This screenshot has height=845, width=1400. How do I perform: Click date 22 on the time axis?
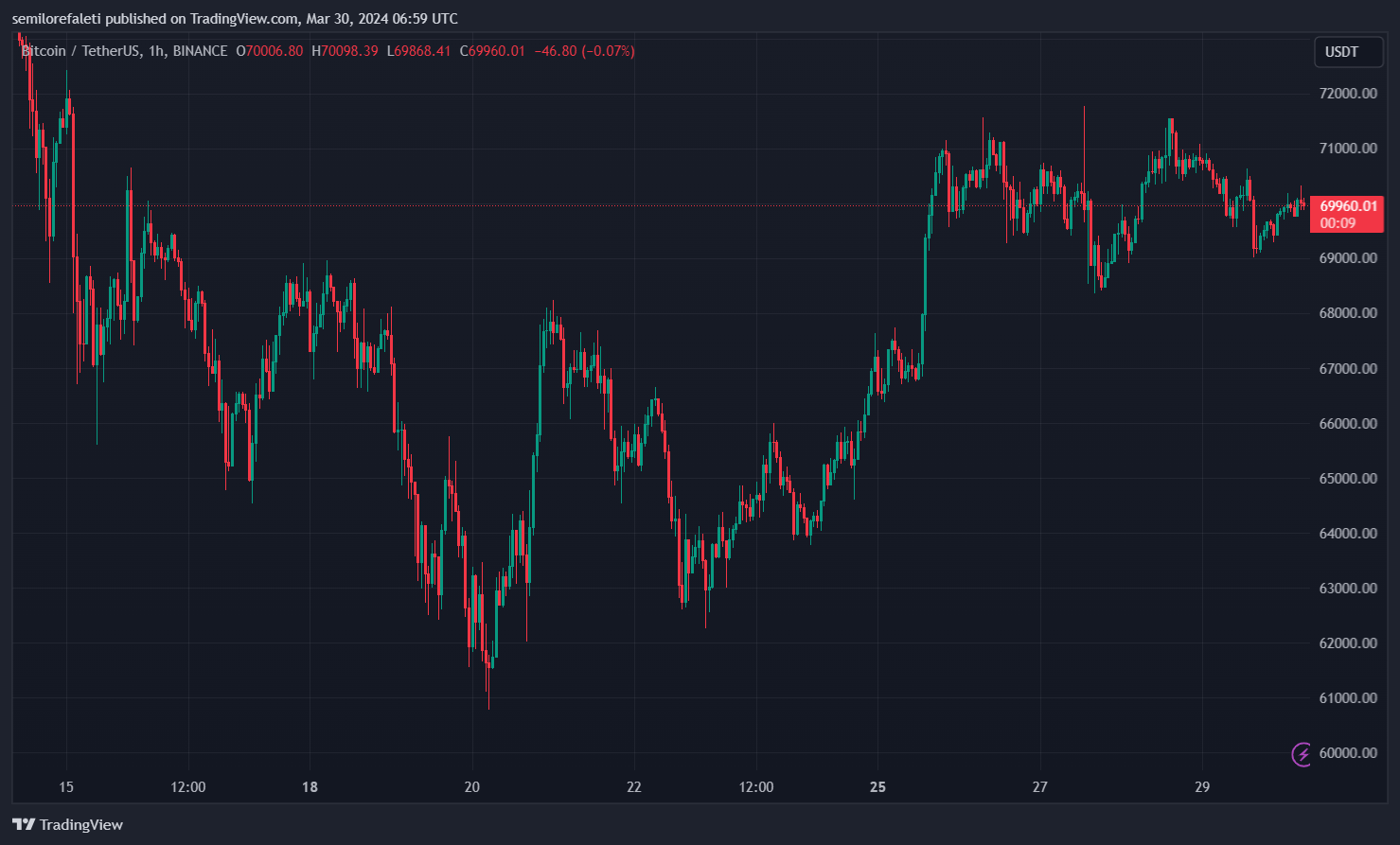coord(634,787)
